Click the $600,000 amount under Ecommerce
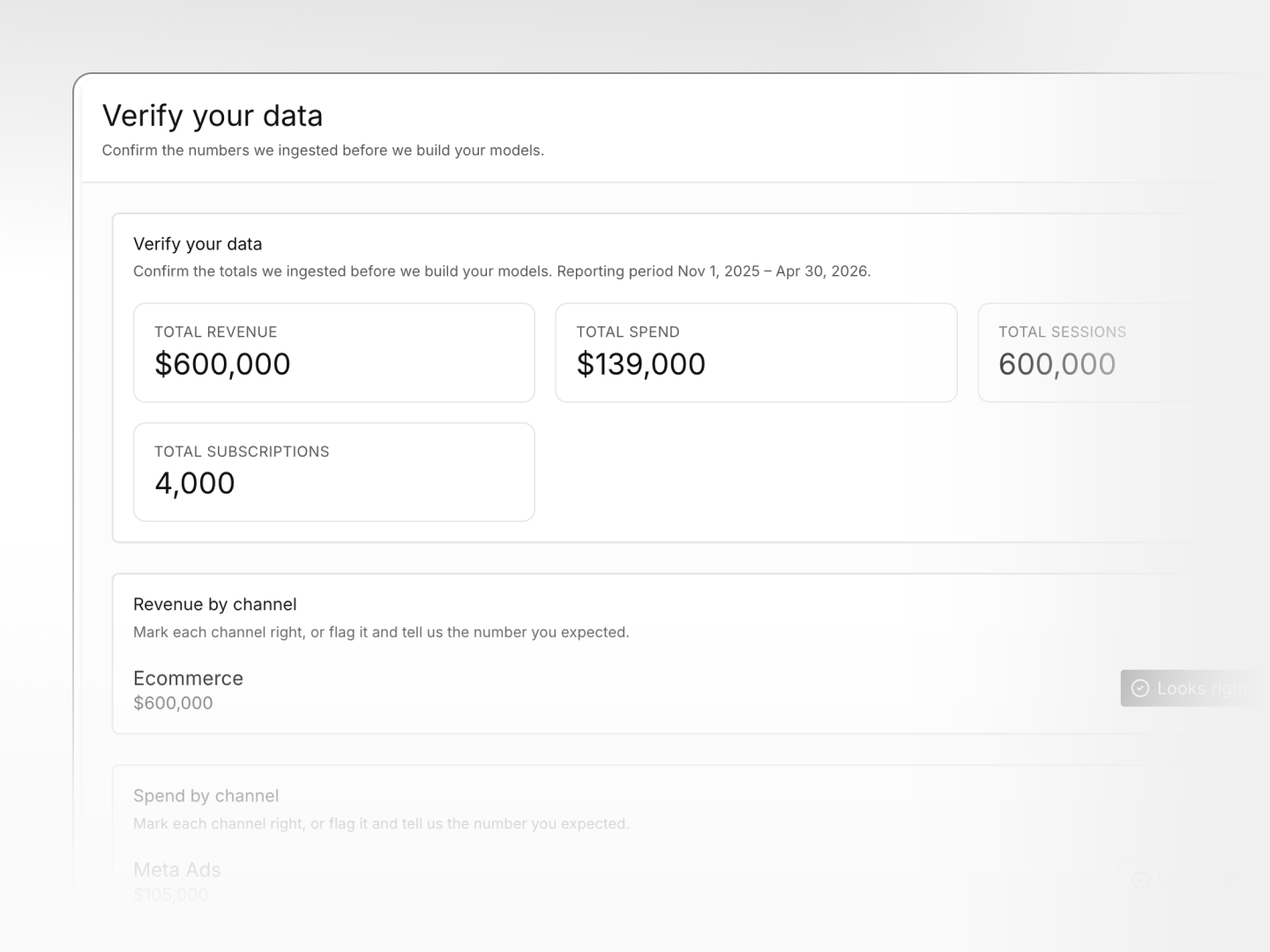The width and height of the screenshot is (1270, 952). (173, 703)
